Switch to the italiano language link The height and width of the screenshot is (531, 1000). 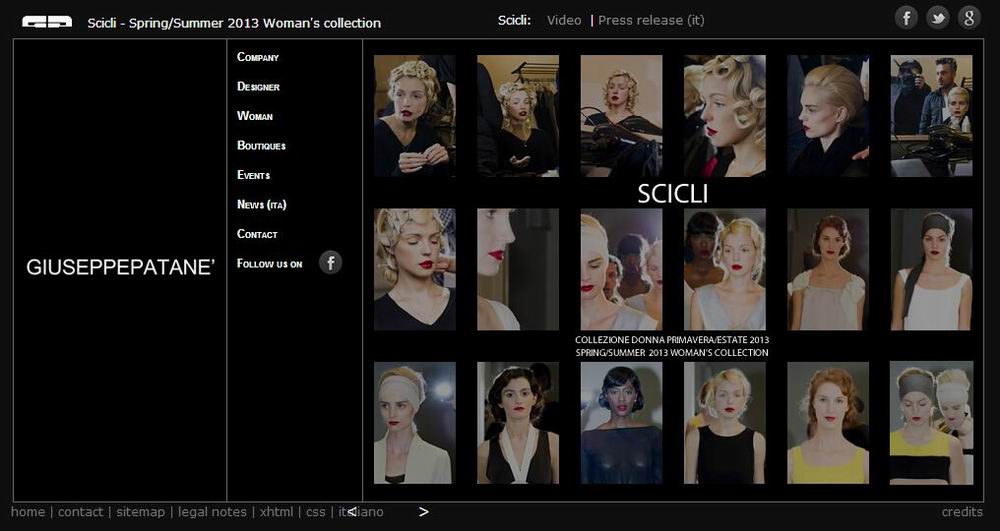pos(361,512)
